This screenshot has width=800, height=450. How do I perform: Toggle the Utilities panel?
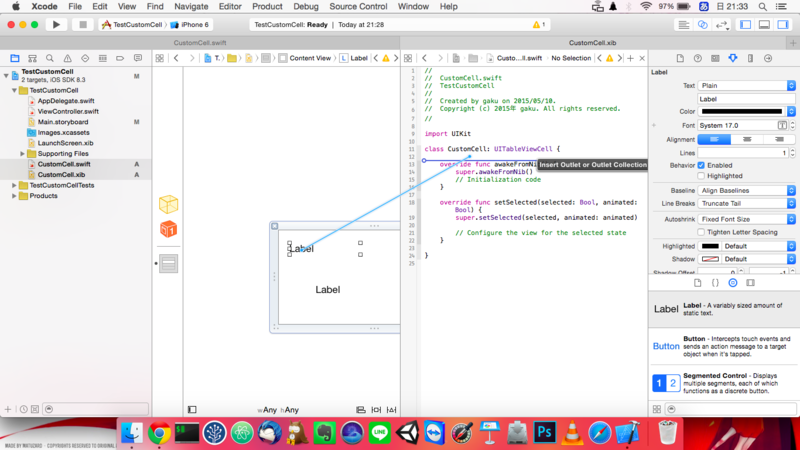click(783, 24)
